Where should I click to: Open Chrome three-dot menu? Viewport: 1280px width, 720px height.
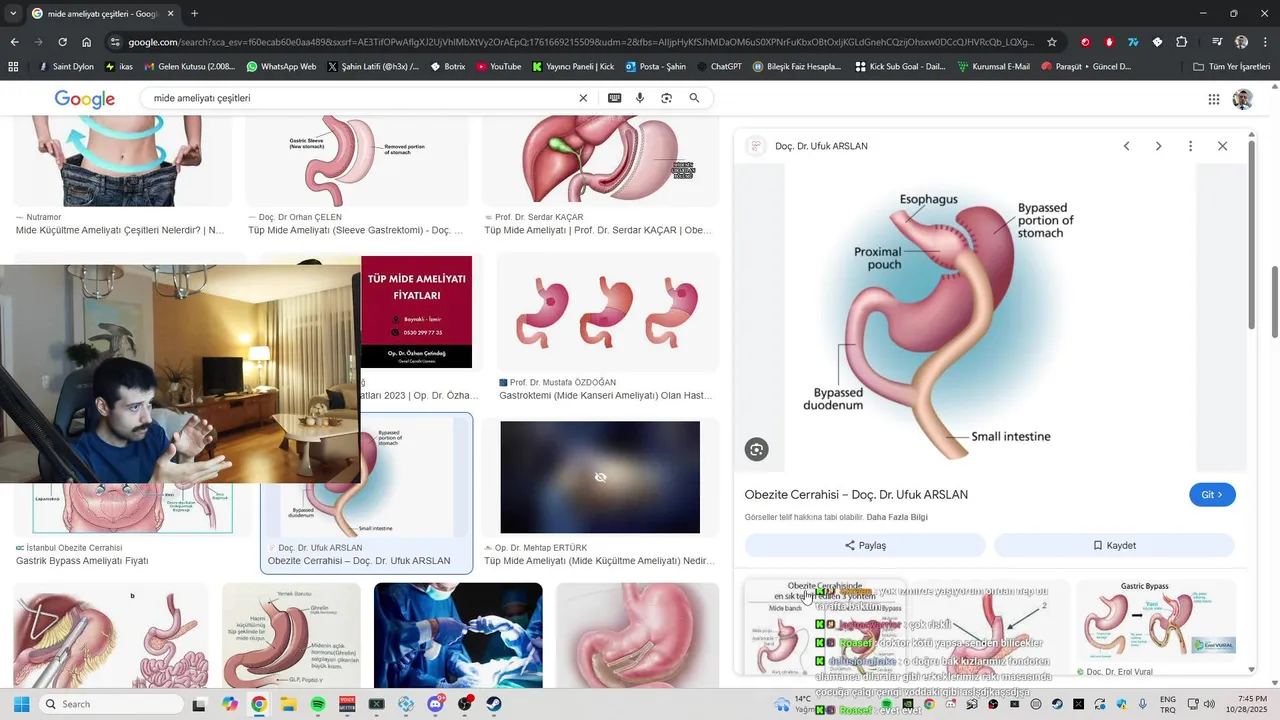coord(1266,42)
